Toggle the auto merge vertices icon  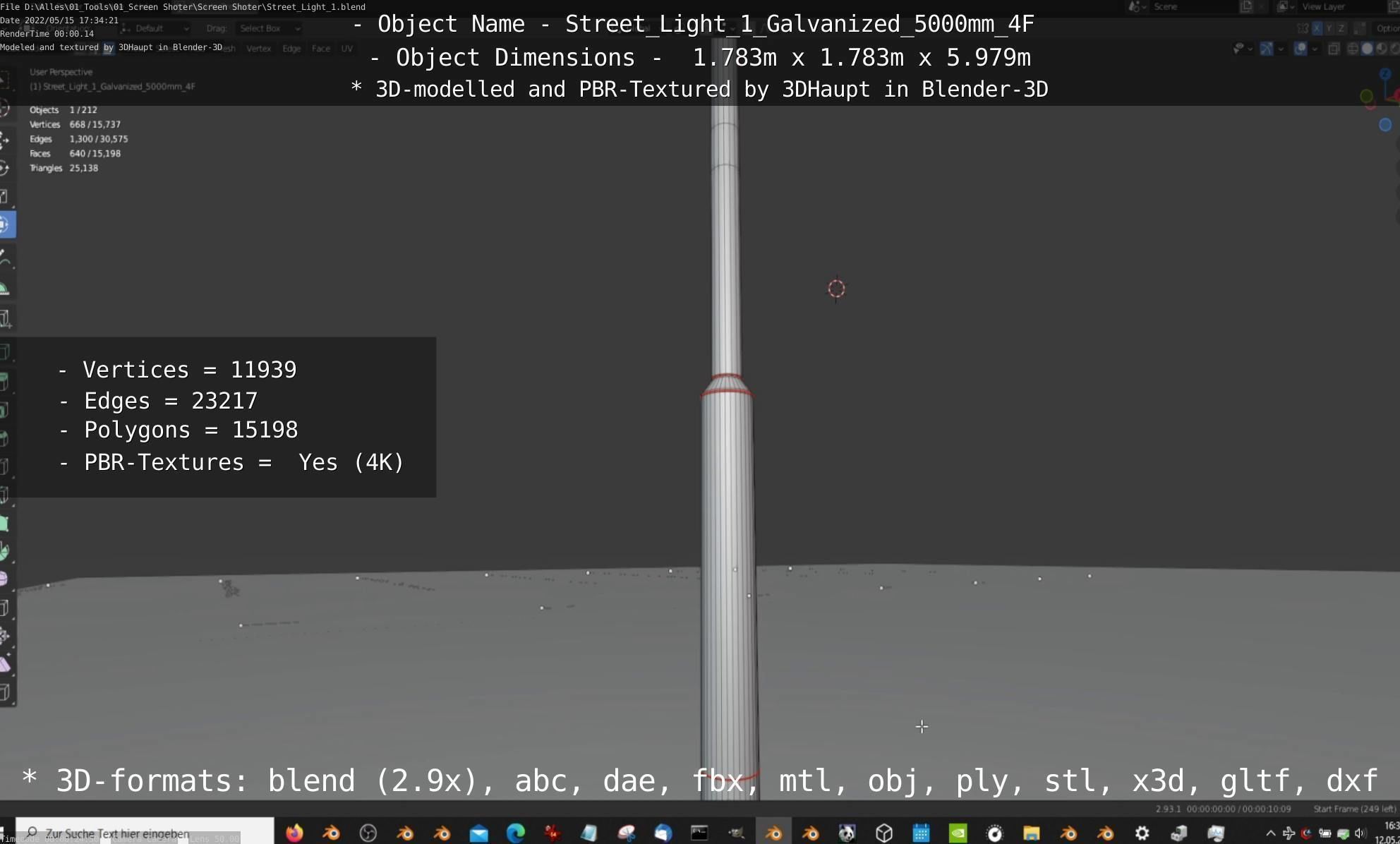(1360, 28)
